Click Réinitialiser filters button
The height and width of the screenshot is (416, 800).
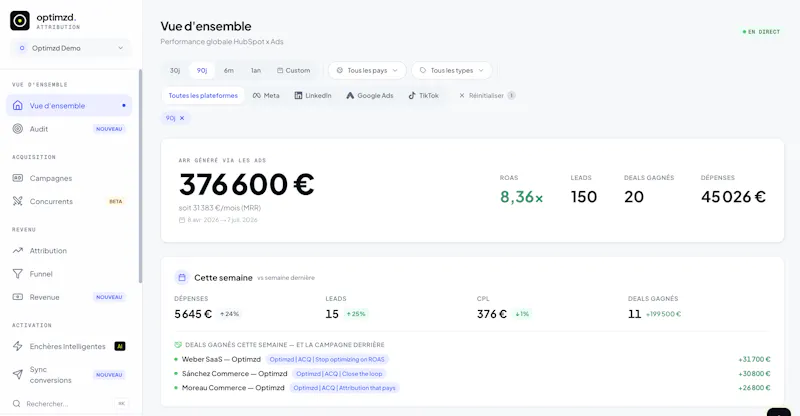click(x=487, y=95)
